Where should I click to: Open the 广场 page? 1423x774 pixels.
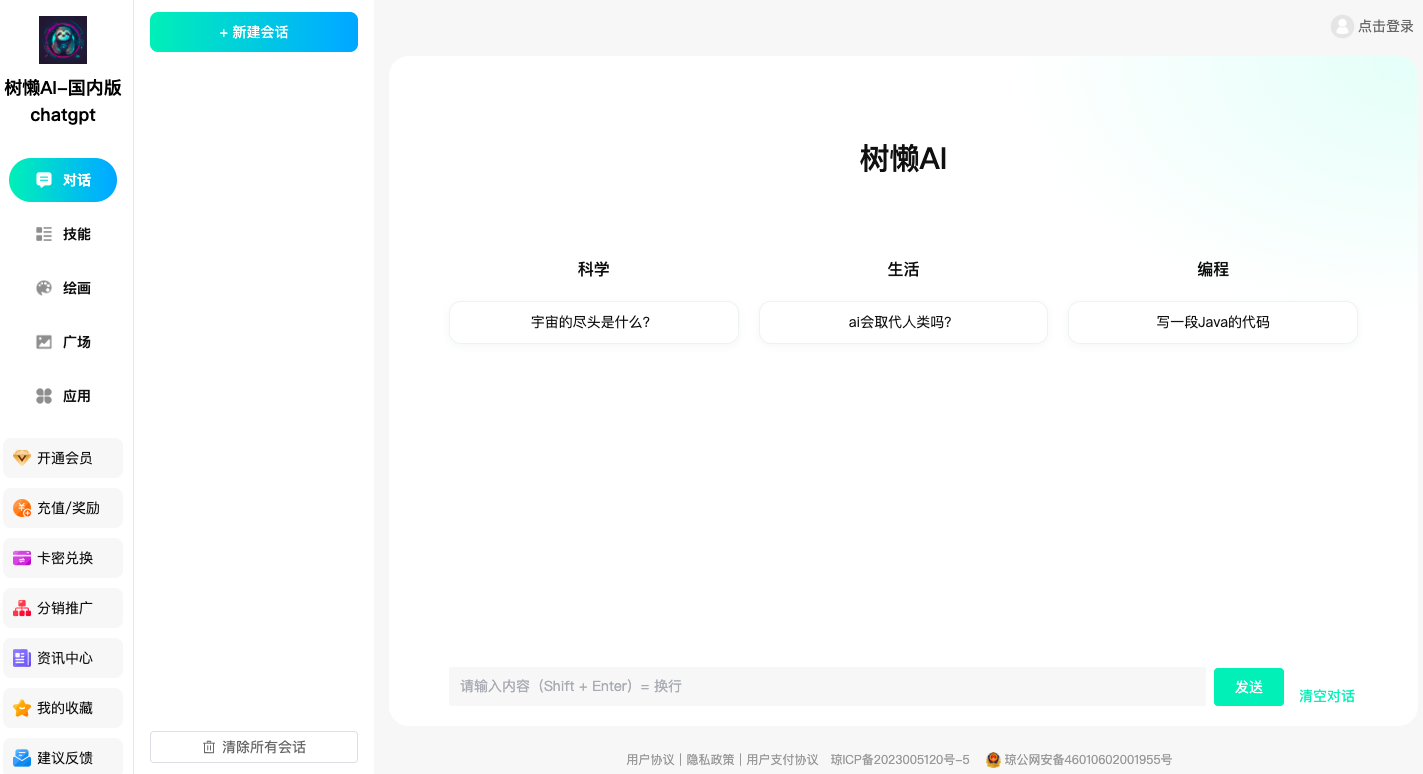63,342
